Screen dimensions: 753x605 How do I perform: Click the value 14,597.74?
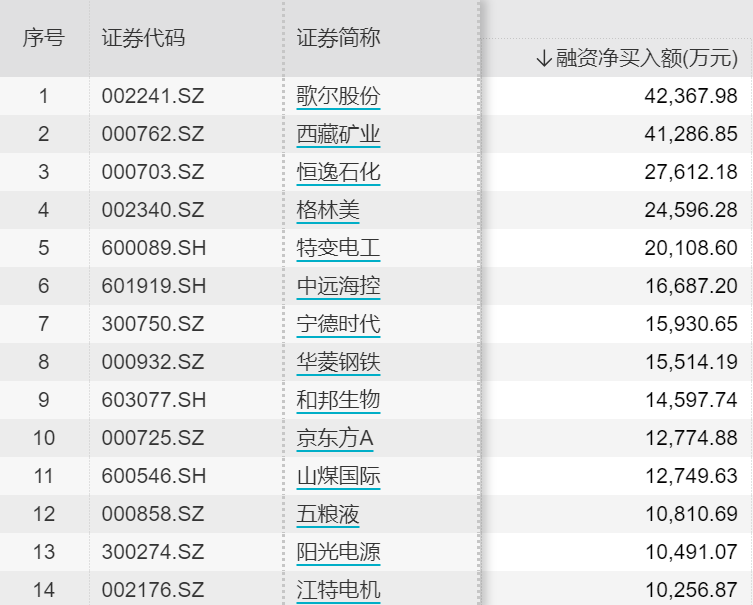click(x=691, y=399)
